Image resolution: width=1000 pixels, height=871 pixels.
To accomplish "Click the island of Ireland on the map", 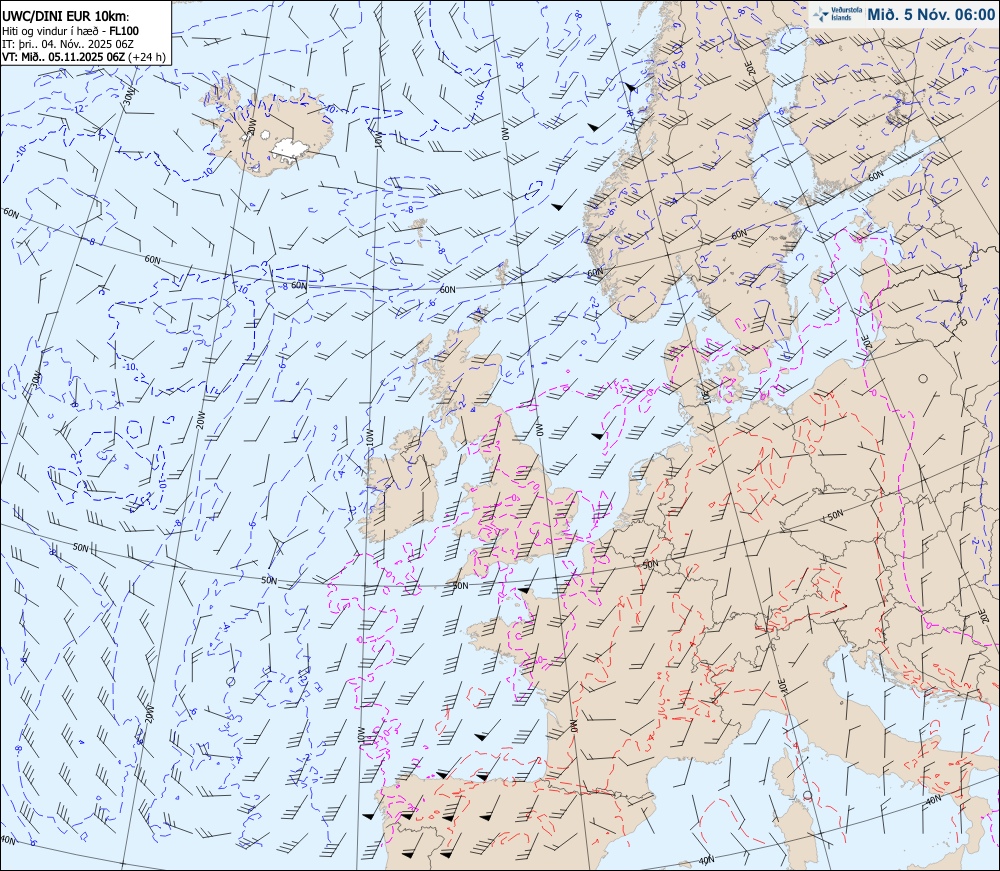I will [402, 486].
